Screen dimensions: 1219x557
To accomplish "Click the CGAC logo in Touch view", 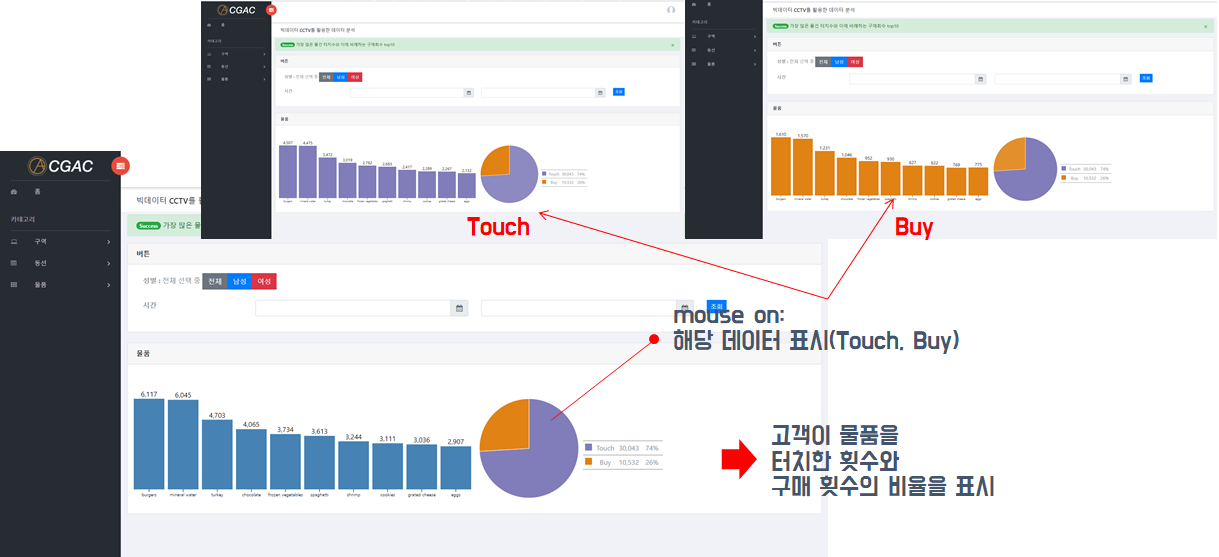I will (237, 9).
